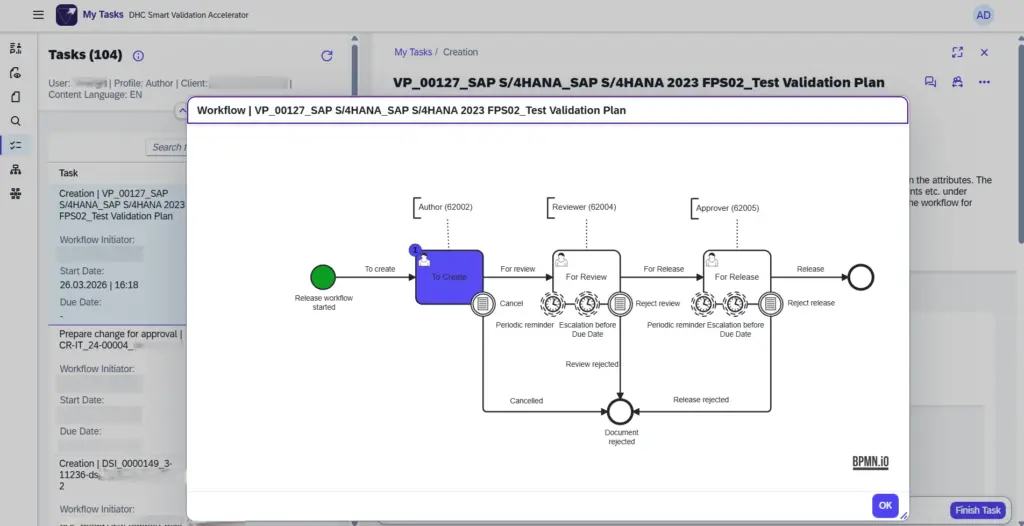Click the "Release rejected" flow label
This screenshot has height=526, width=1024.
(701, 399)
